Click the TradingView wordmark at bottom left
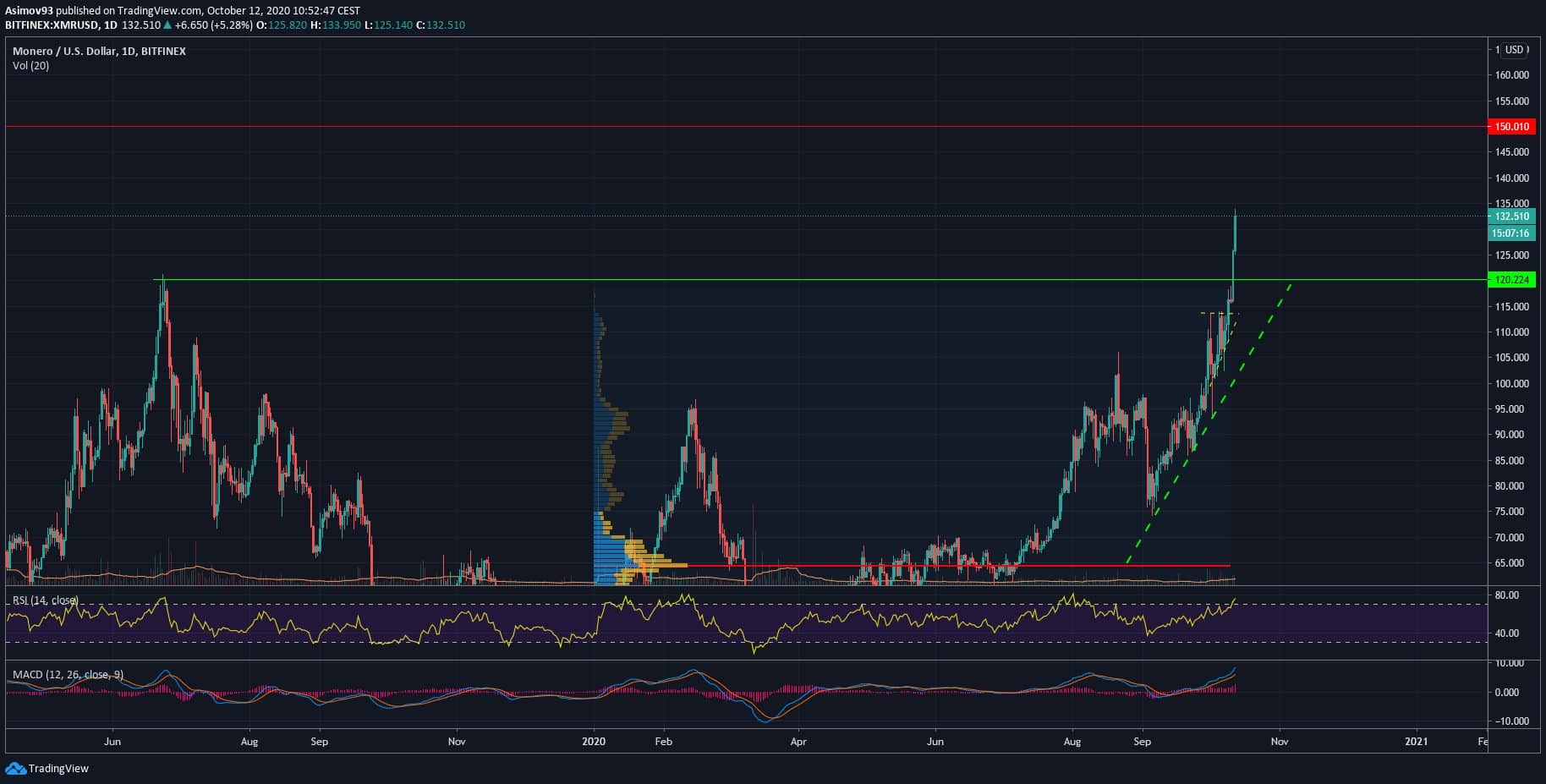This screenshot has width=1546, height=784. pos(58,769)
